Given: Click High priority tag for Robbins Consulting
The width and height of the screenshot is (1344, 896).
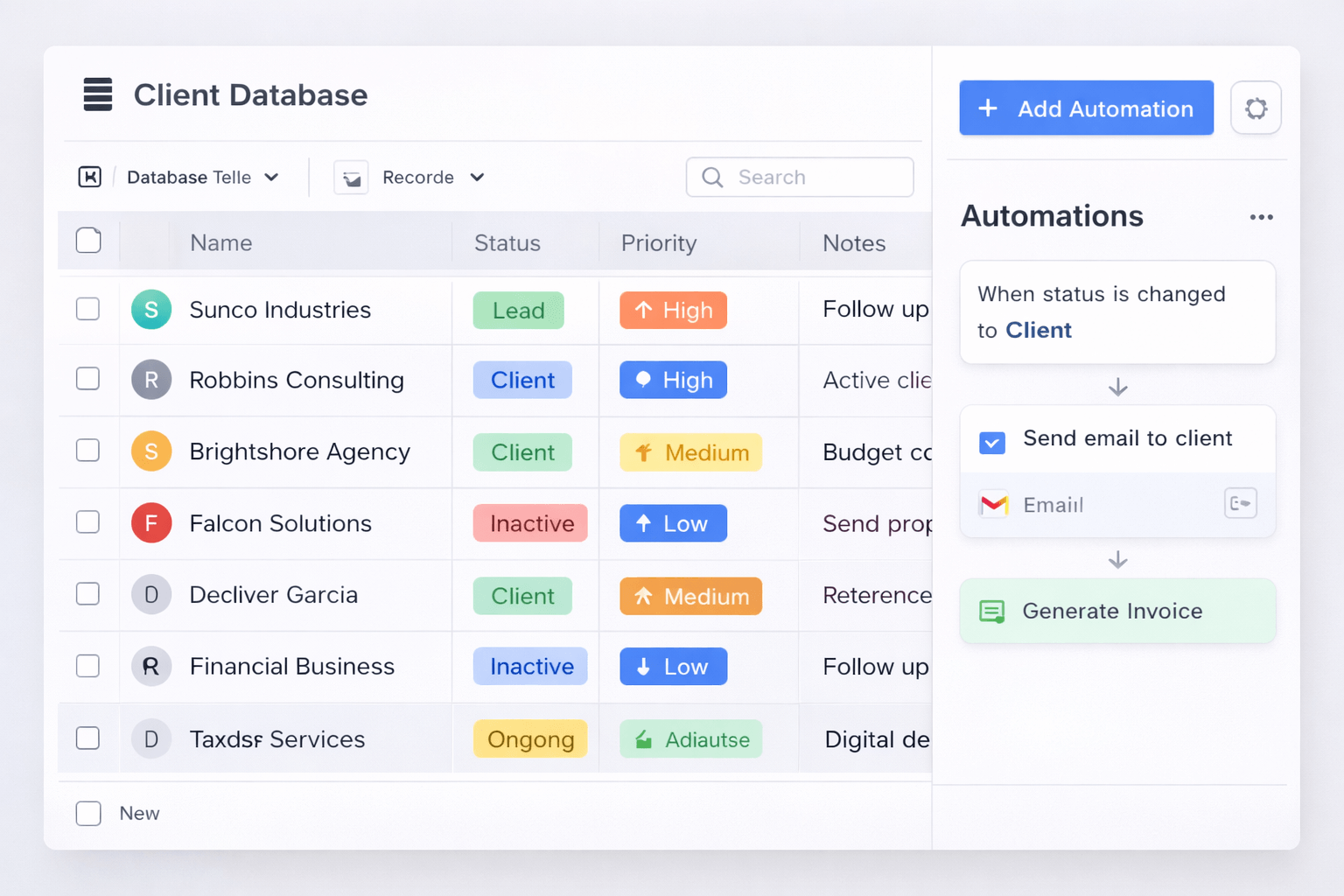Looking at the screenshot, I should 673,380.
